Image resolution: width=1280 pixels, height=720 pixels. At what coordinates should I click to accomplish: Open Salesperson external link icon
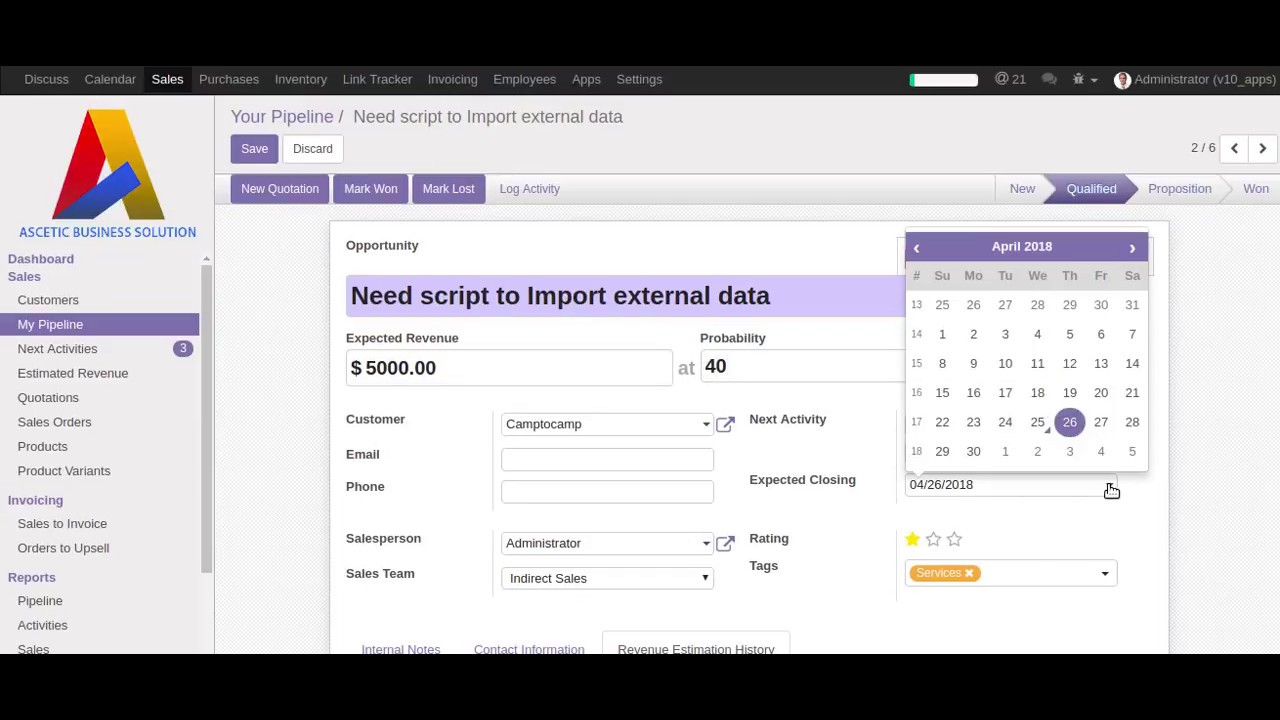725,543
